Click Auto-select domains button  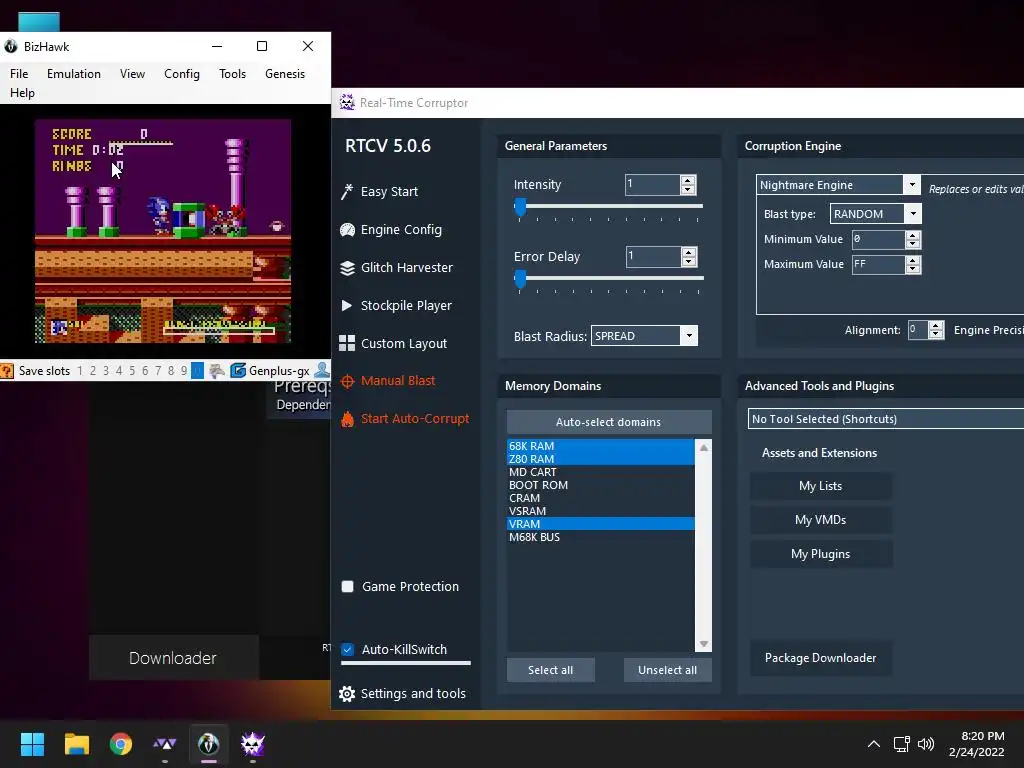click(609, 422)
